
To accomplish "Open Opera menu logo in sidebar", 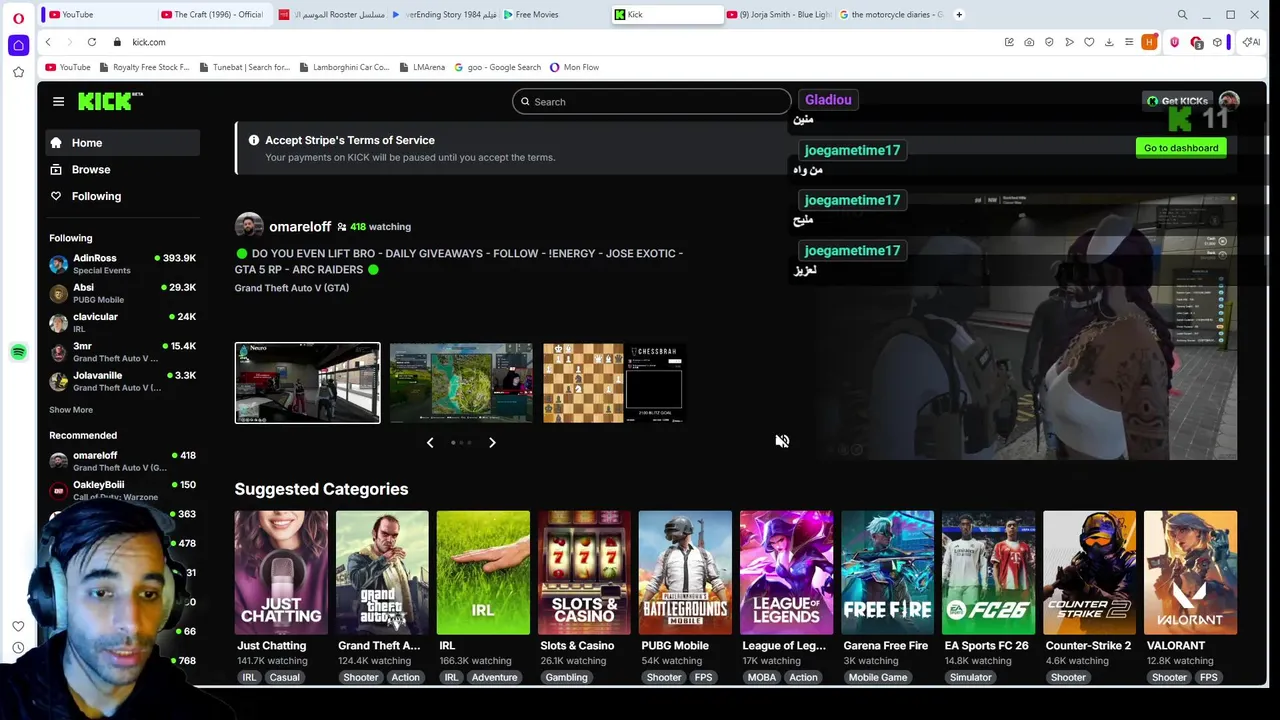I will click(x=18, y=19).
